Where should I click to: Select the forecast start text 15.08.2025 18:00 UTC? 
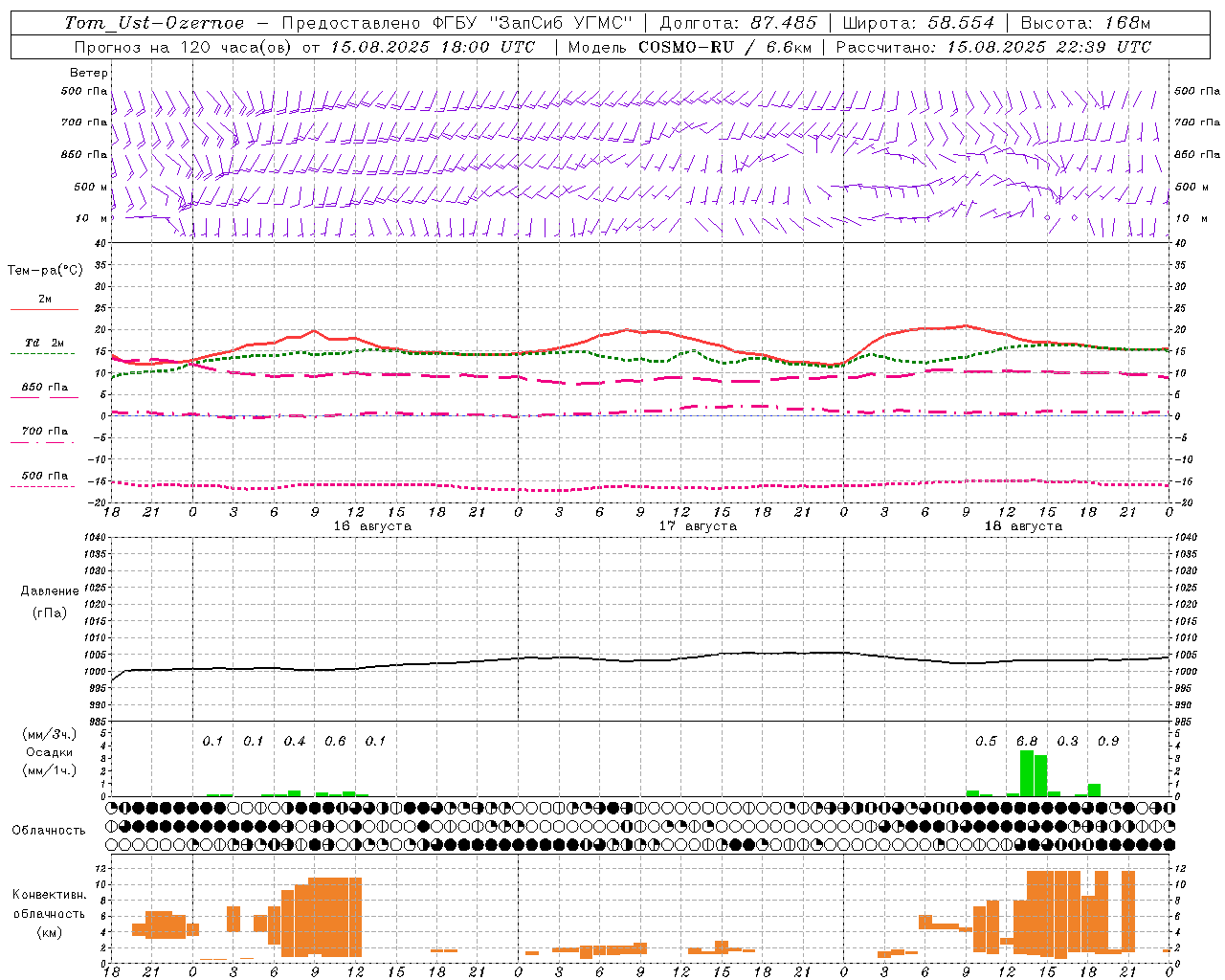point(433,47)
